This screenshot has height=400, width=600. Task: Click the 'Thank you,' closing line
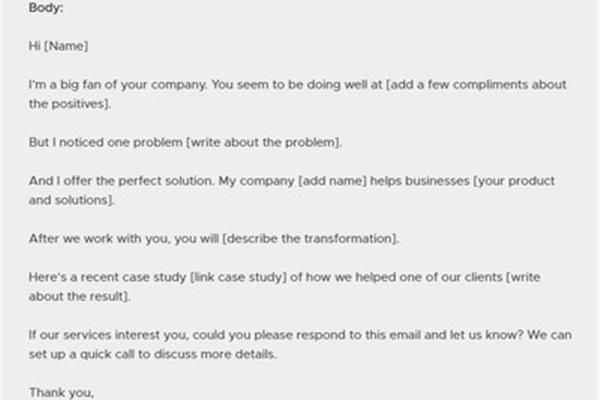[x=61, y=393]
